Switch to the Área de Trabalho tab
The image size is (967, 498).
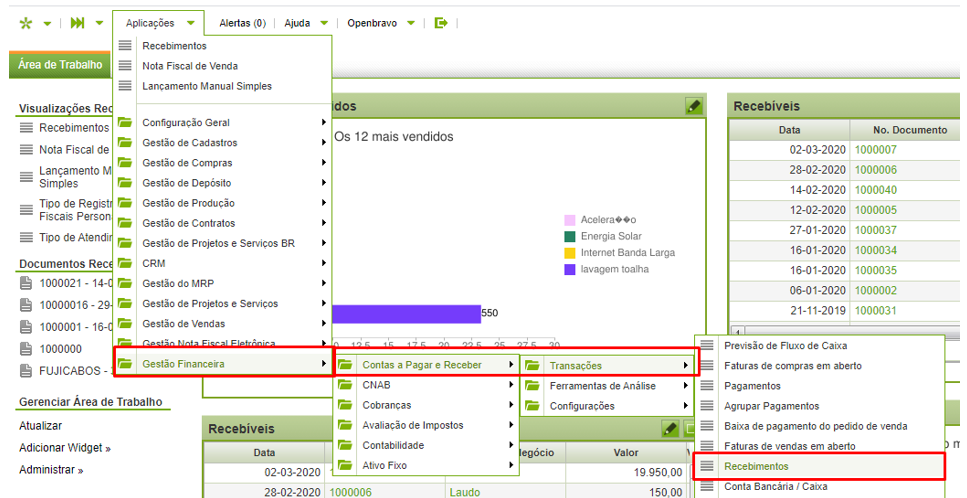(x=60, y=64)
